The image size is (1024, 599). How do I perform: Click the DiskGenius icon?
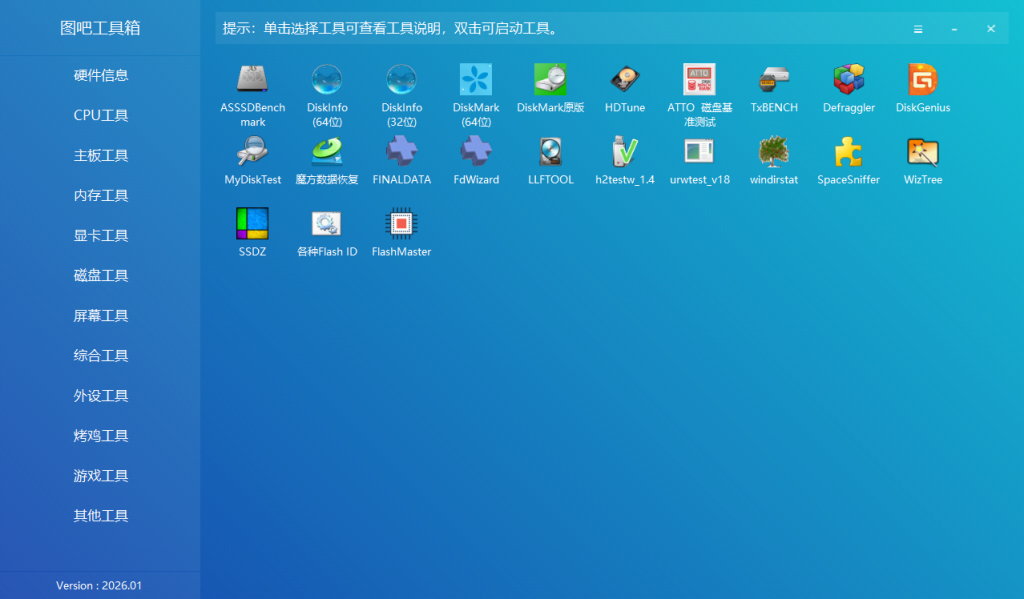click(x=922, y=80)
